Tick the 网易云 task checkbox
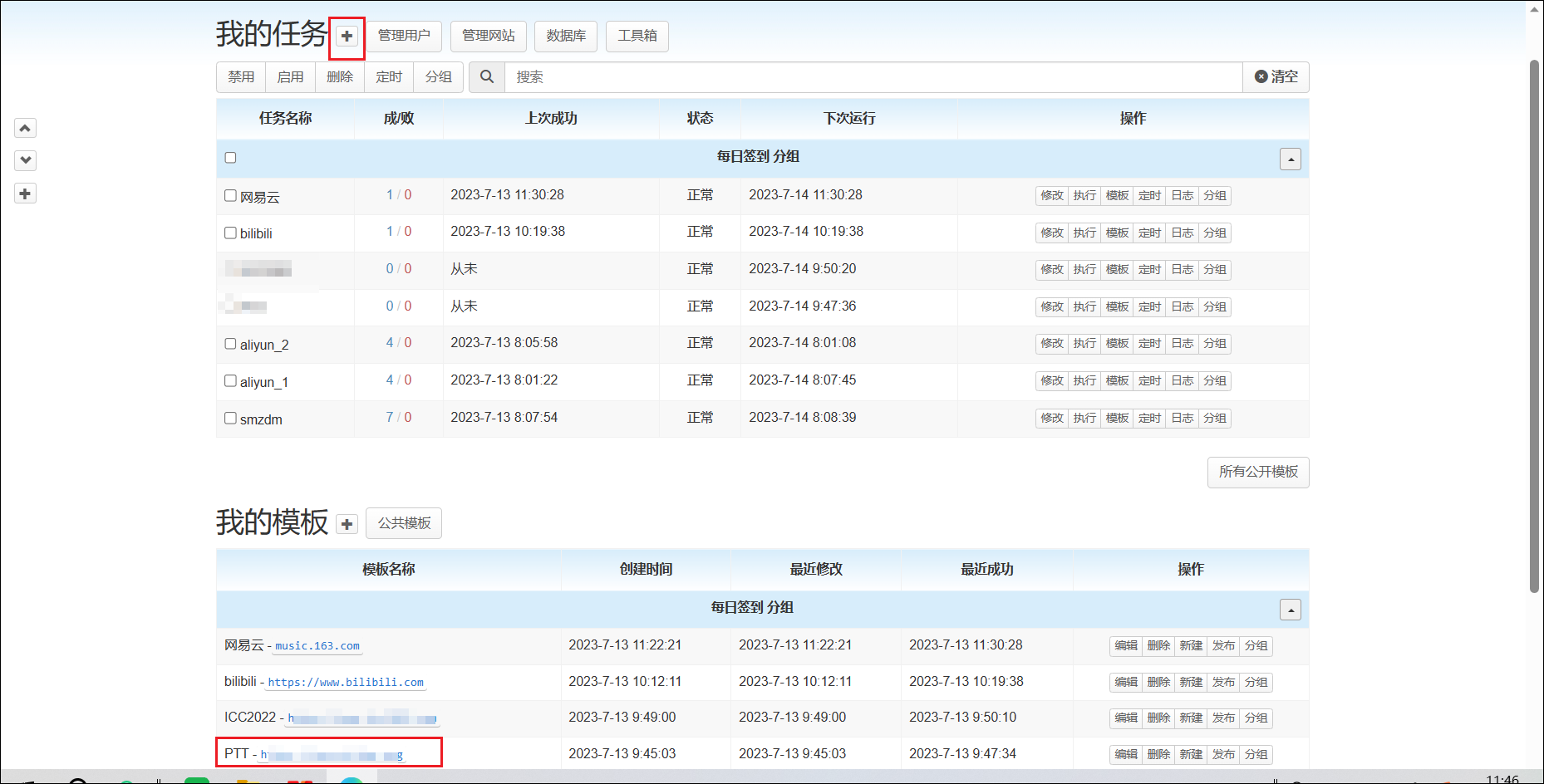1544x784 pixels. (x=231, y=196)
